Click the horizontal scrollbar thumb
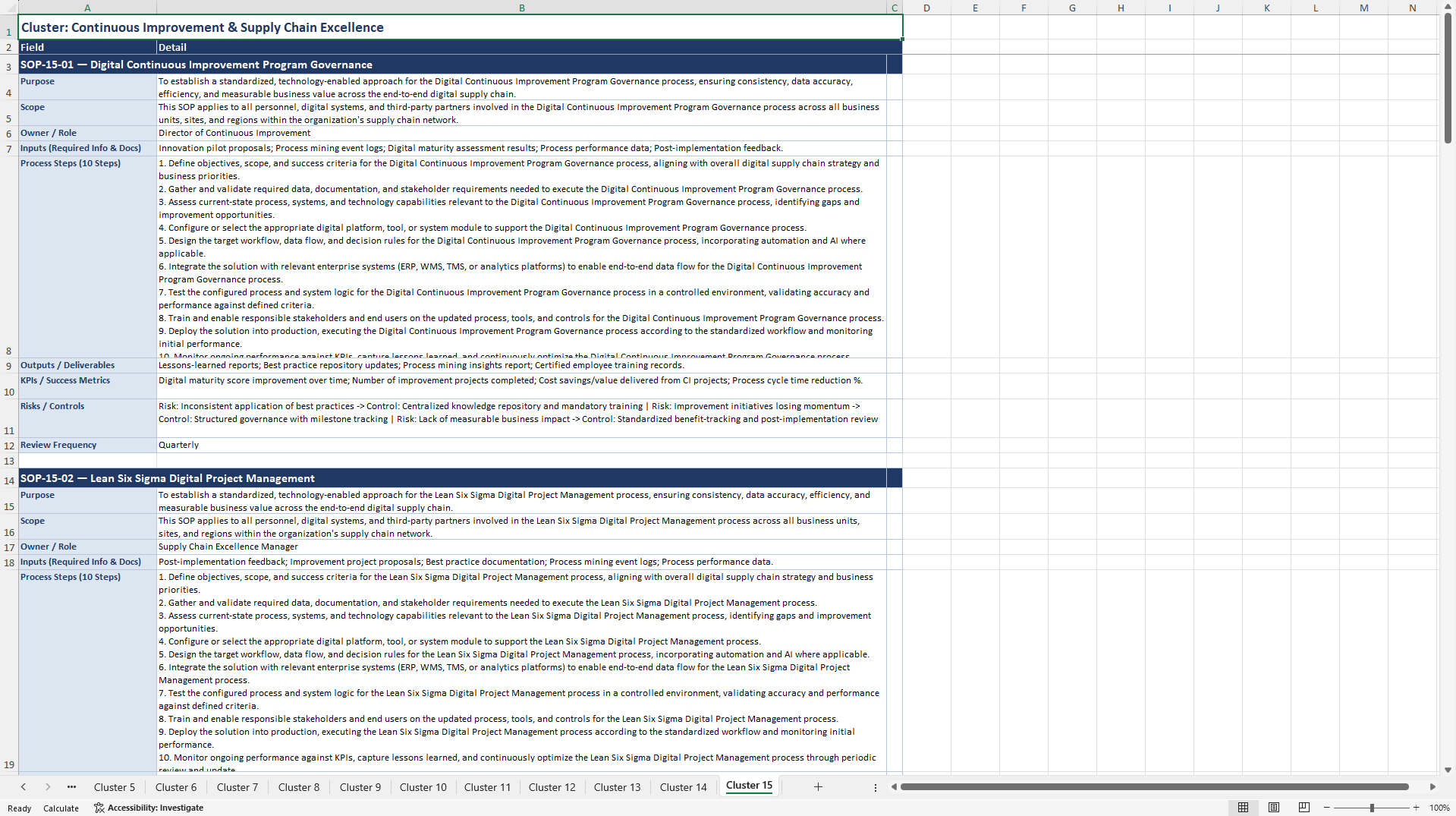This screenshot has width=1456, height=816. [x=1154, y=787]
